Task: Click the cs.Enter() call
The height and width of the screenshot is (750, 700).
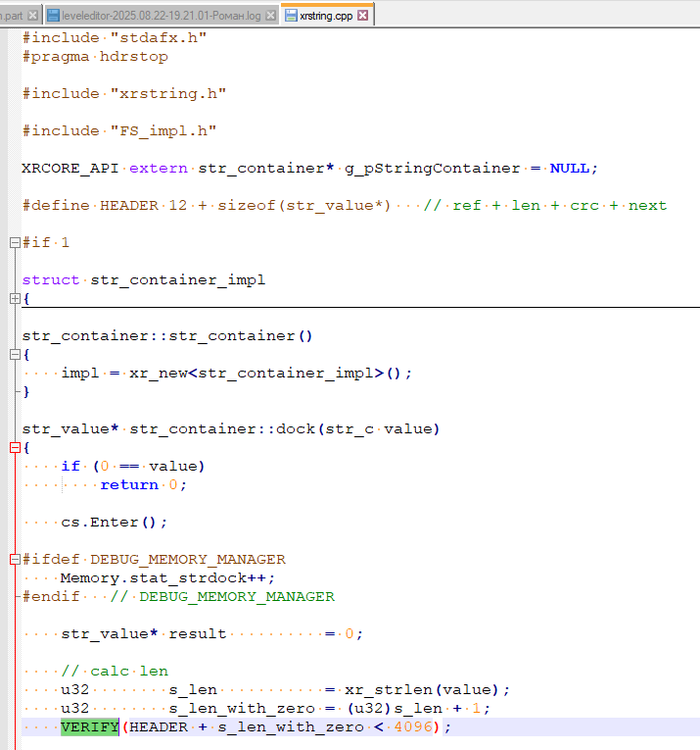Action: (114, 522)
